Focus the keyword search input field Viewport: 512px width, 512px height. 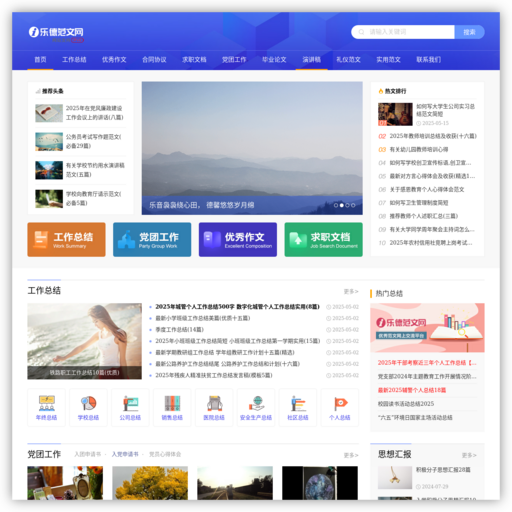(x=403, y=32)
